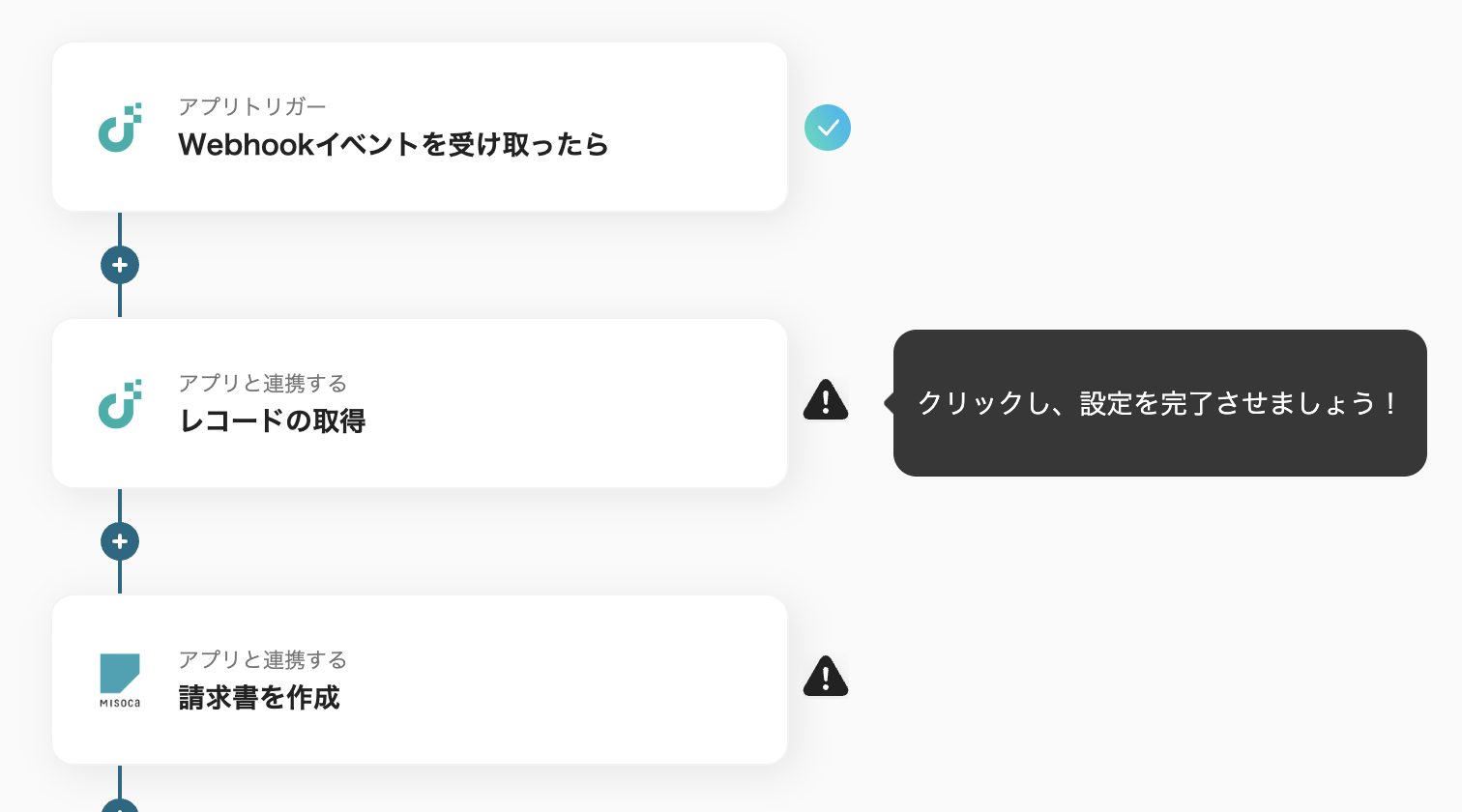
Task: Open the 請求書を作成 step title
Action: [x=259, y=698]
